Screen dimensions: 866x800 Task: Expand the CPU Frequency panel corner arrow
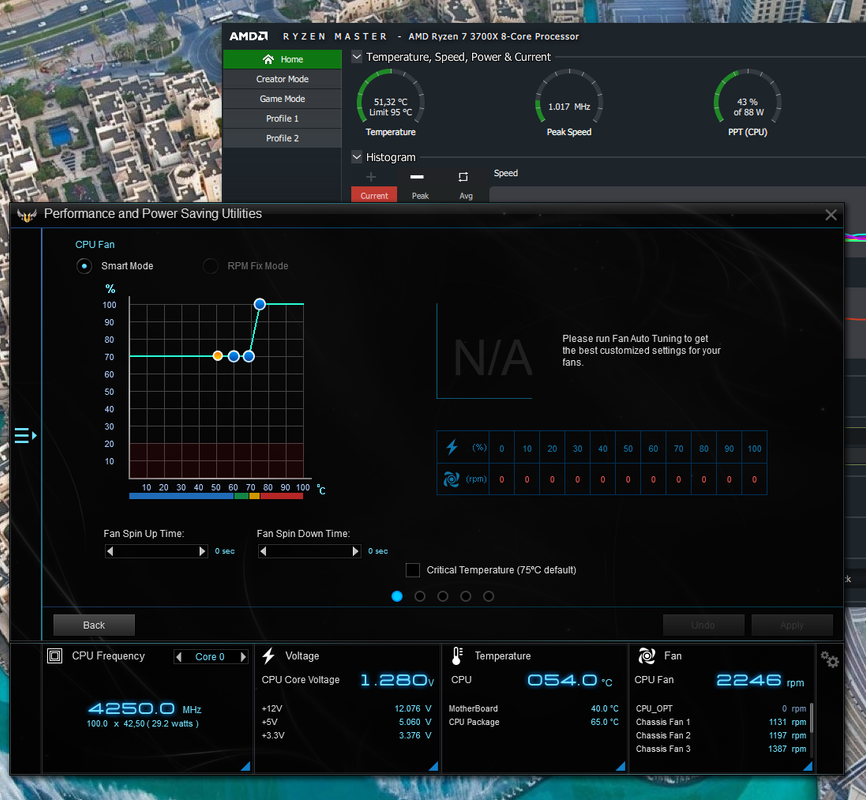[246, 766]
